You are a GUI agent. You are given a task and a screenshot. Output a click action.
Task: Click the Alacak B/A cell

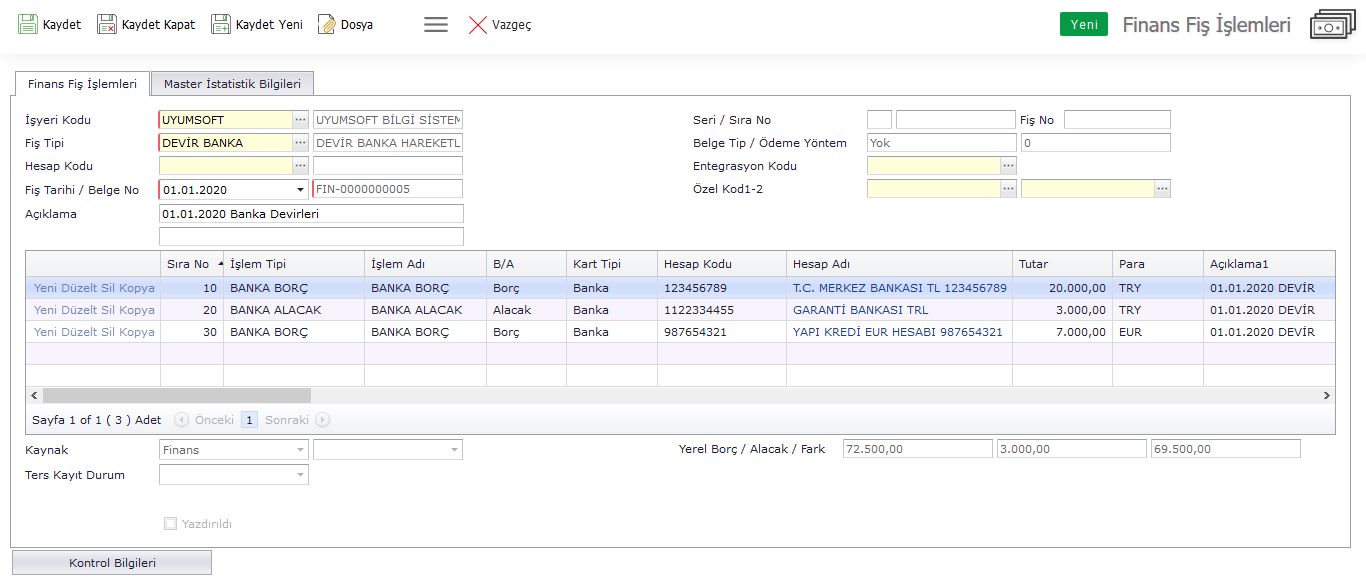pyautogui.click(x=526, y=310)
